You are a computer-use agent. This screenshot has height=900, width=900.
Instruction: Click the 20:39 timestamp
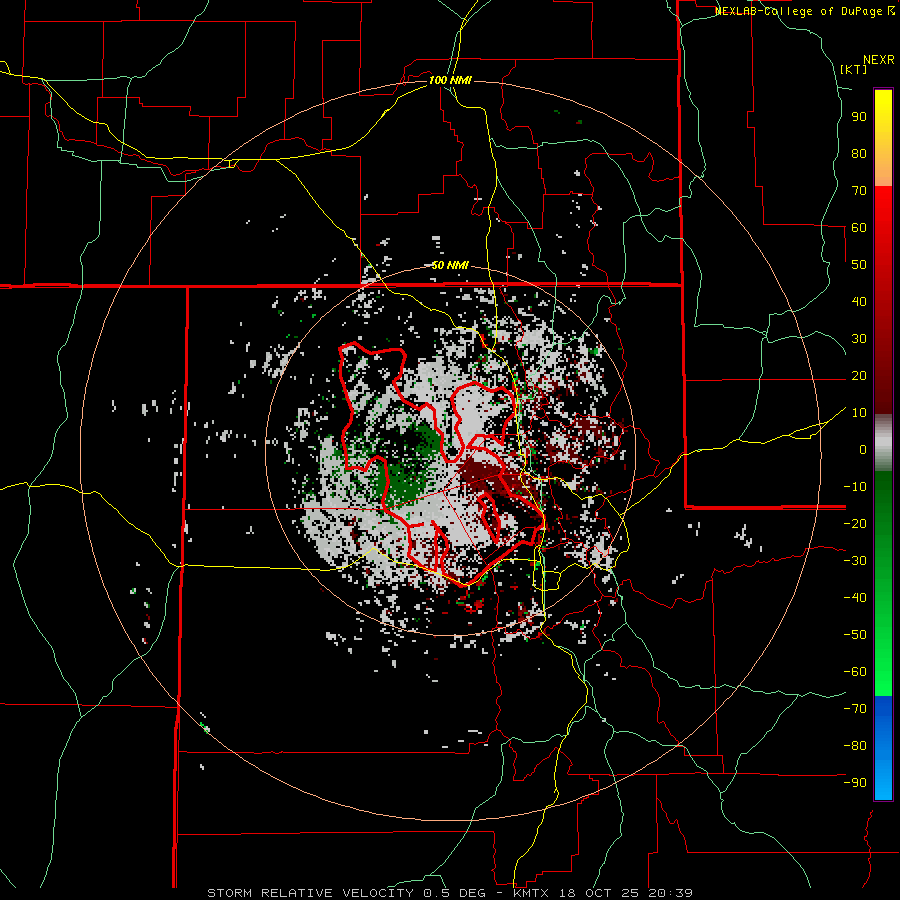pyautogui.click(x=670, y=893)
